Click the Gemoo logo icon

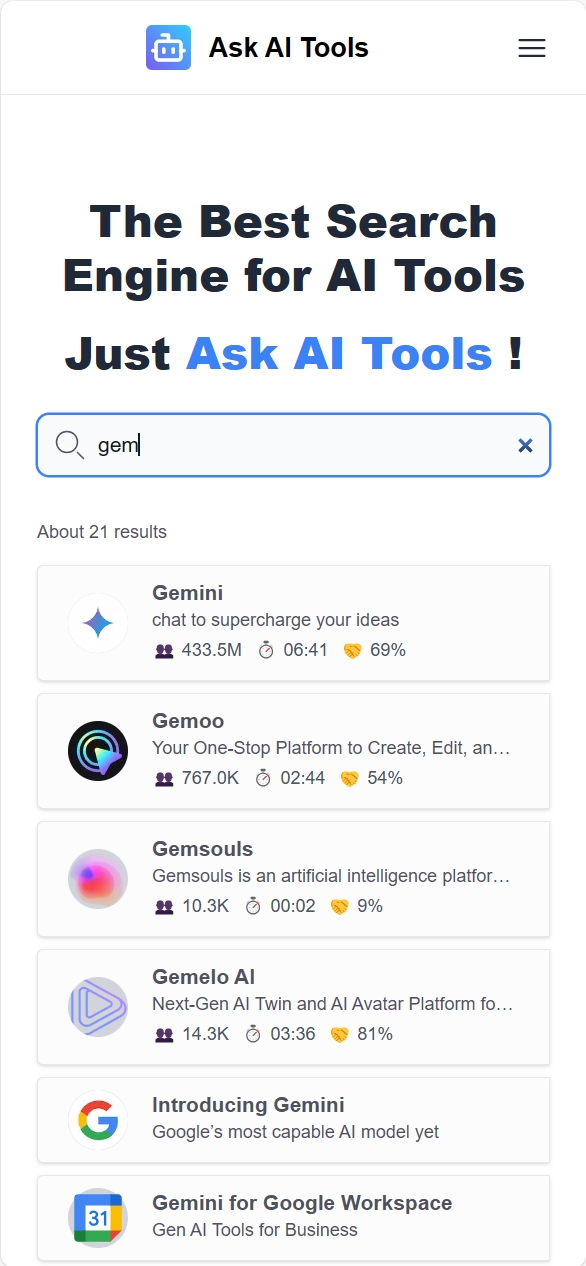(98, 751)
